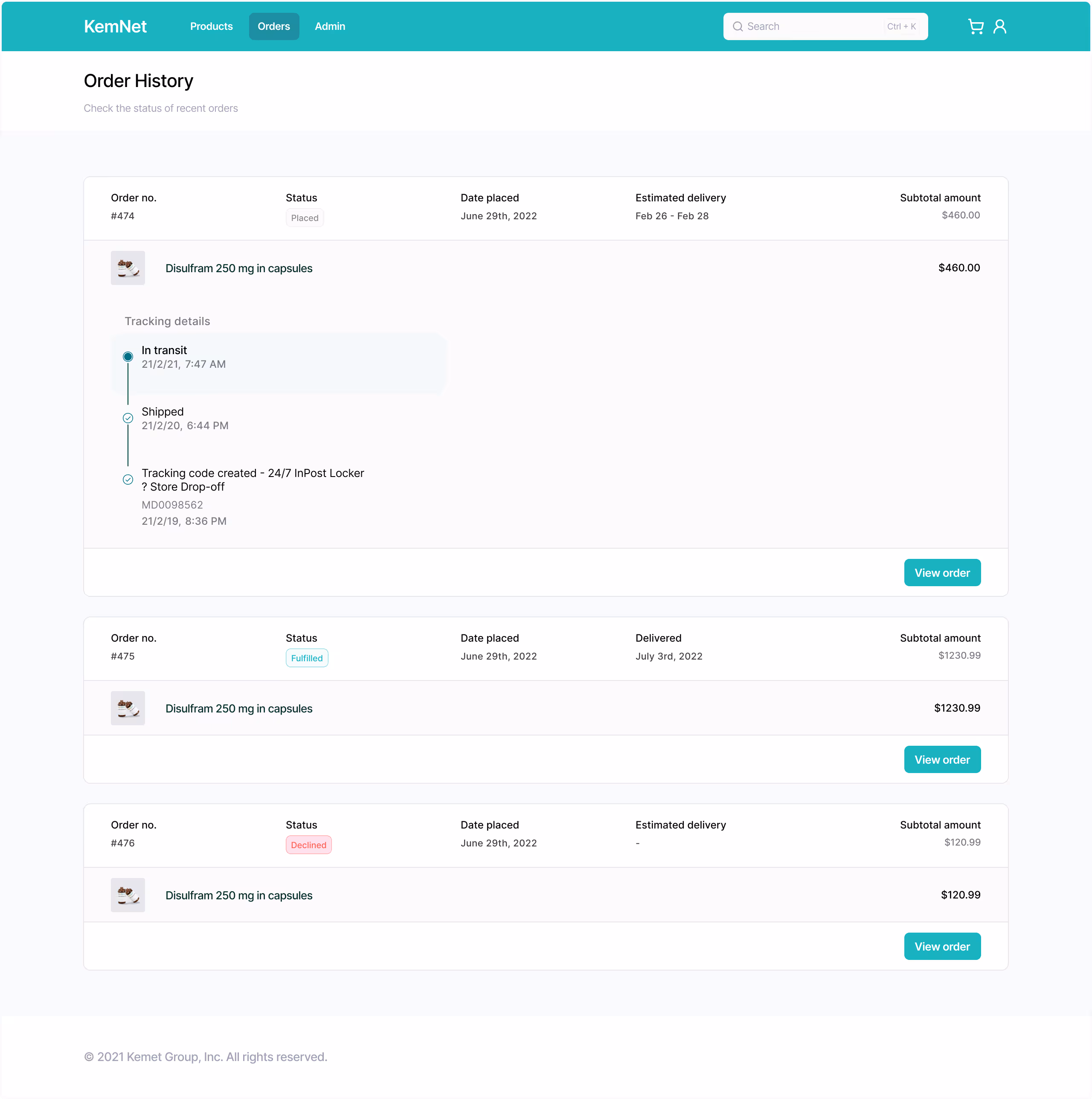Click the Fulfilled status badge
The width and height of the screenshot is (1092, 1099).
pos(307,658)
